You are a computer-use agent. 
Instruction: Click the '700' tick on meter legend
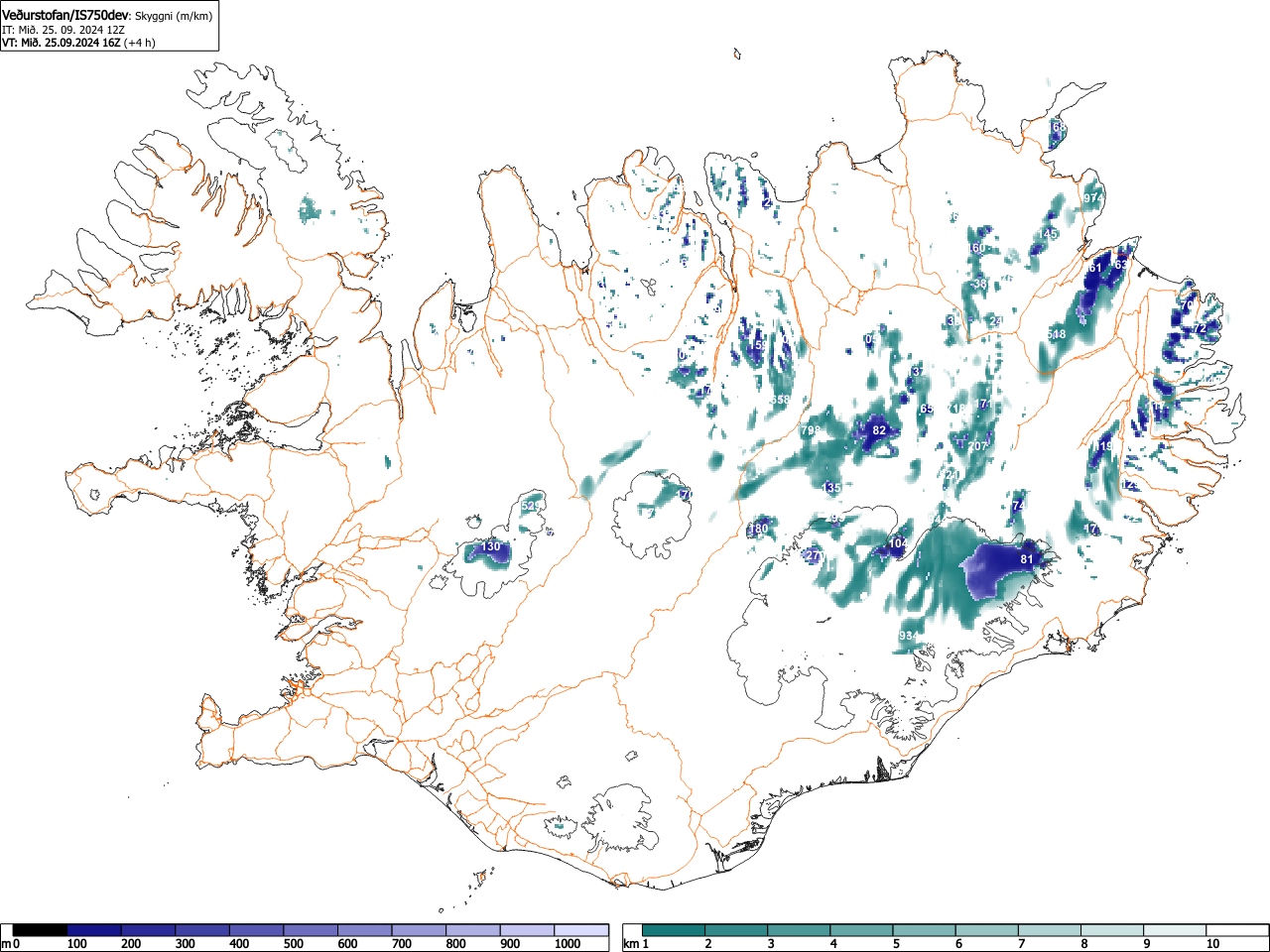402,944
